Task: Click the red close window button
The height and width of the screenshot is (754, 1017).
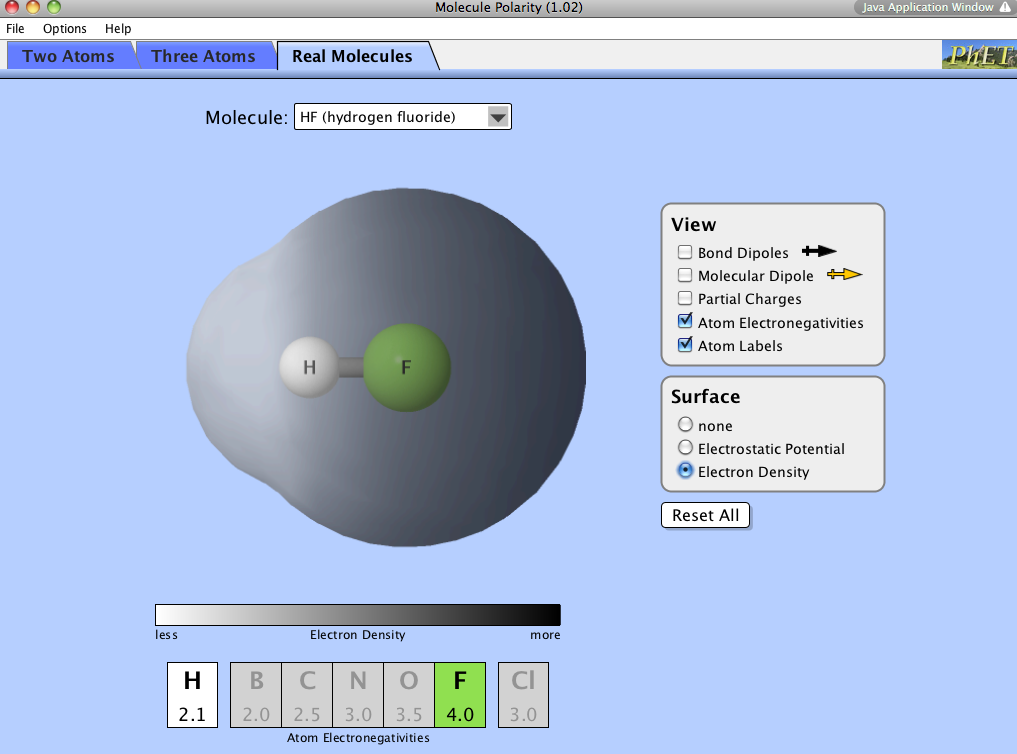Action: (x=12, y=7)
